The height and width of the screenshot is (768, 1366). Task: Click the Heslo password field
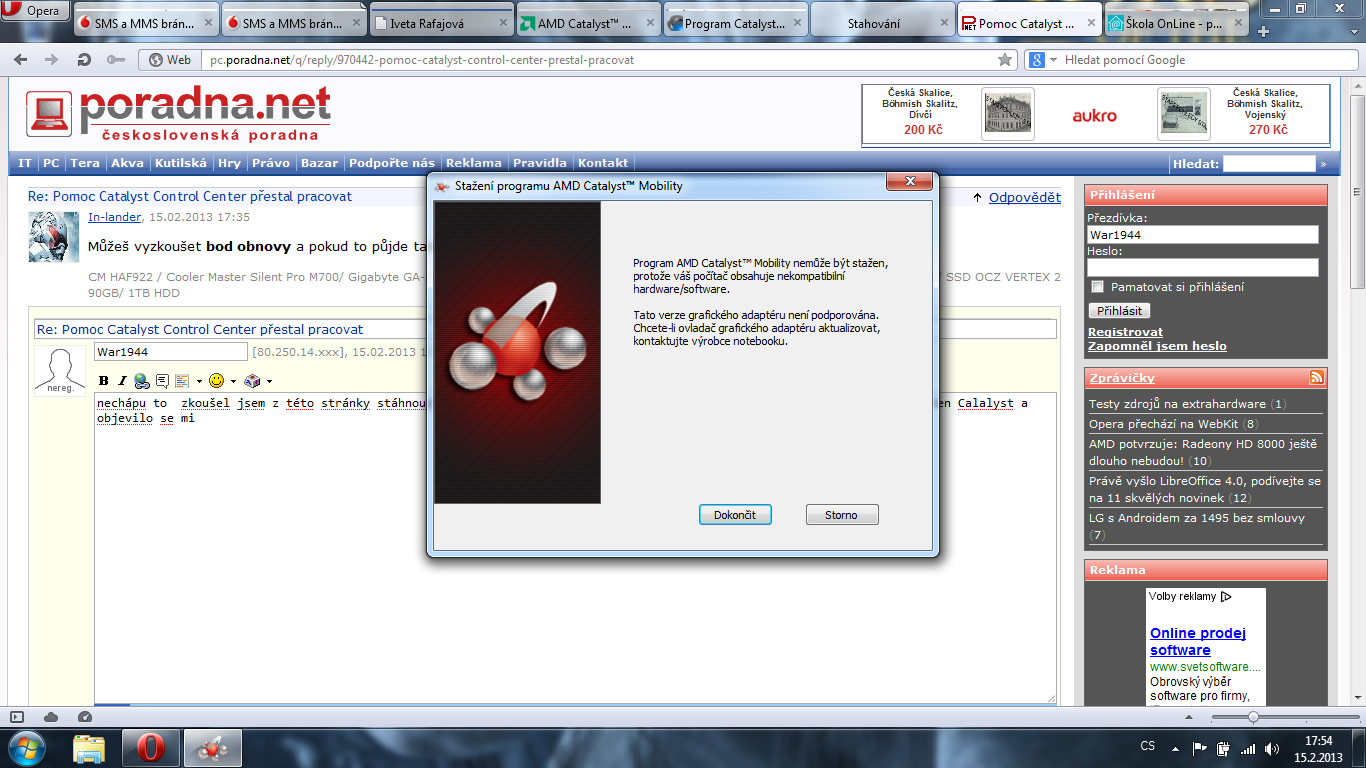click(x=1203, y=268)
